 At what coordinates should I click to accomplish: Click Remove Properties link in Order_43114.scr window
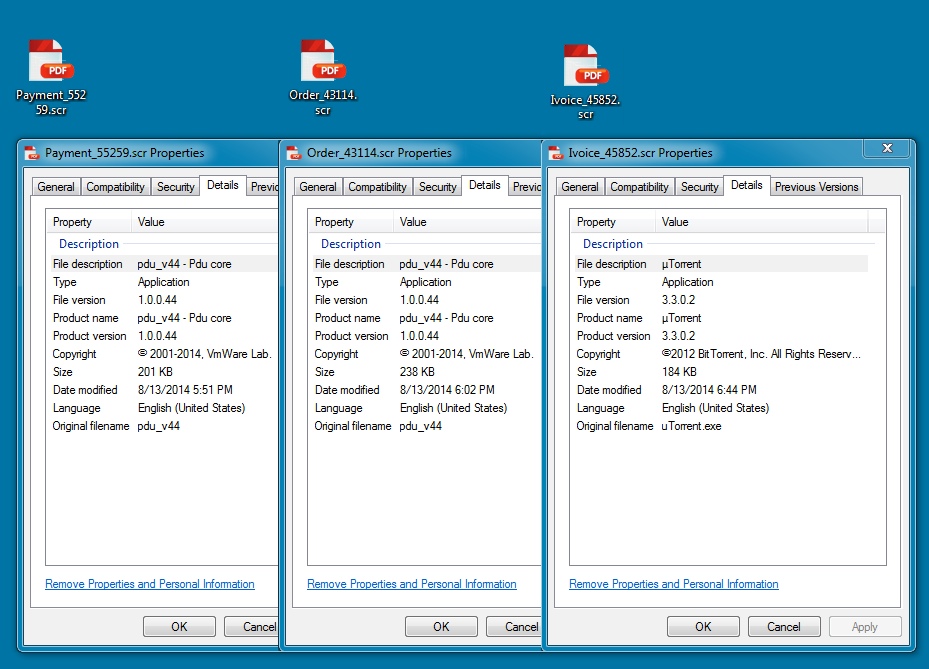[412, 584]
